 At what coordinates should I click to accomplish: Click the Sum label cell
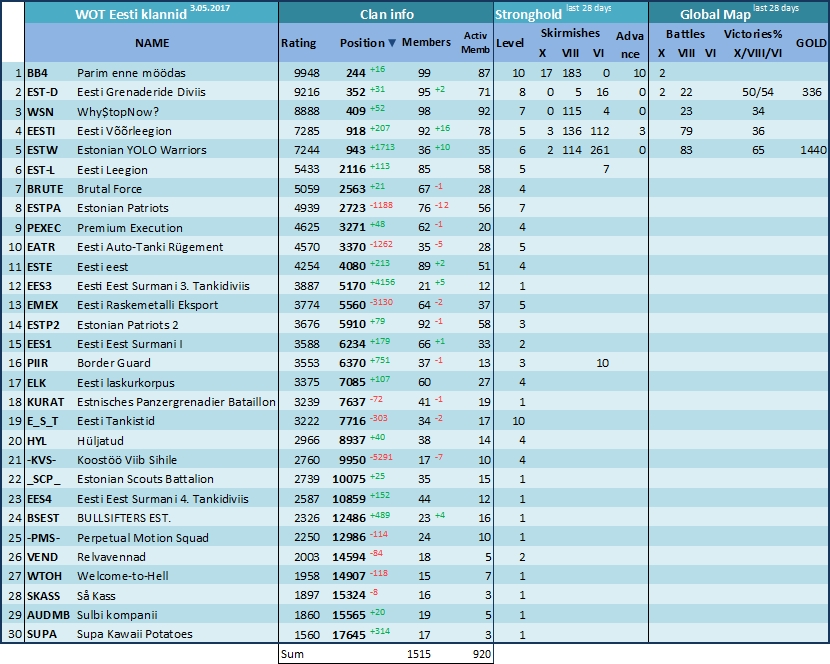[x=292, y=654]
